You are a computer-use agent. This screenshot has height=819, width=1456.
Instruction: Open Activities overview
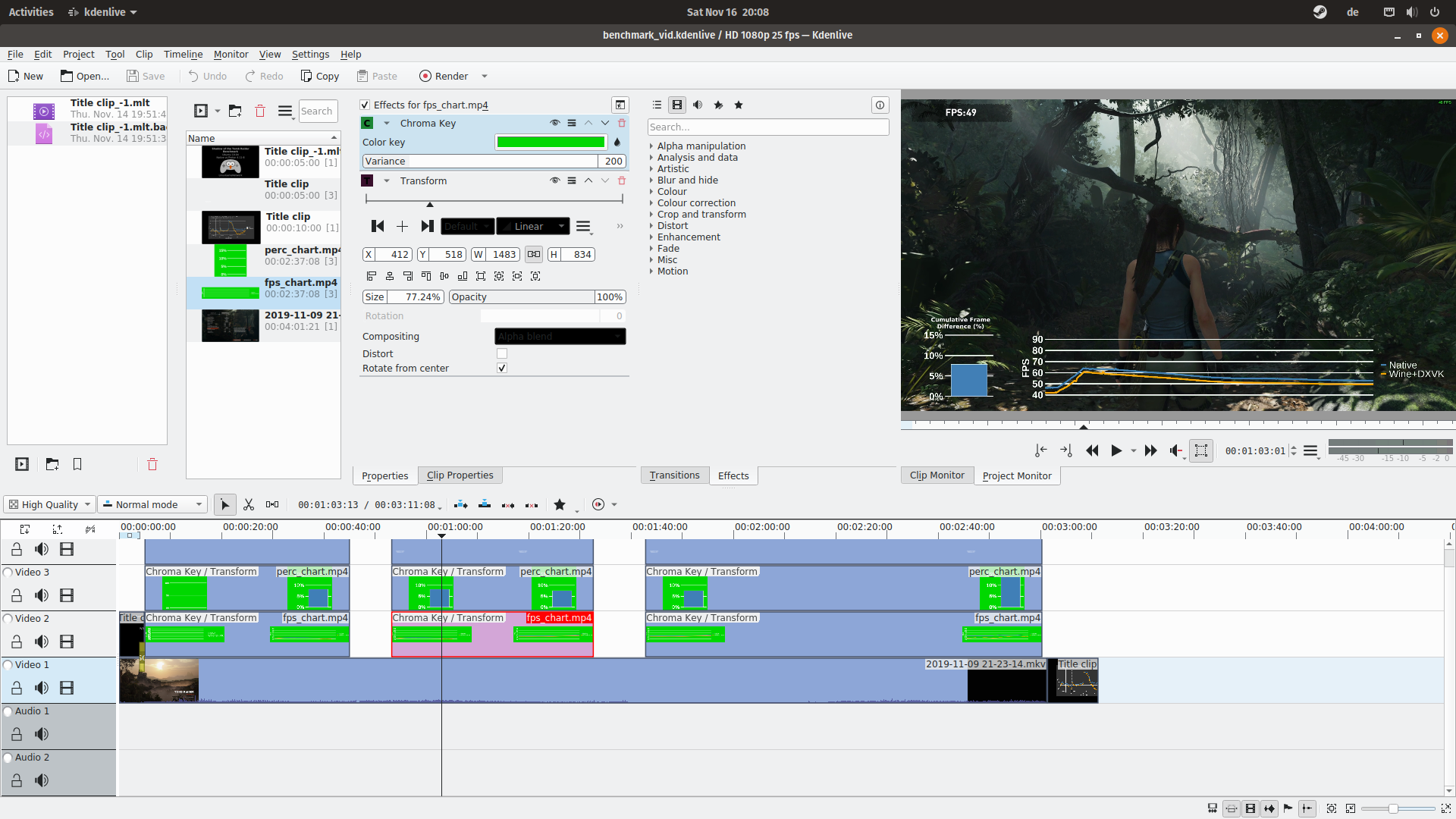point(31,12)
